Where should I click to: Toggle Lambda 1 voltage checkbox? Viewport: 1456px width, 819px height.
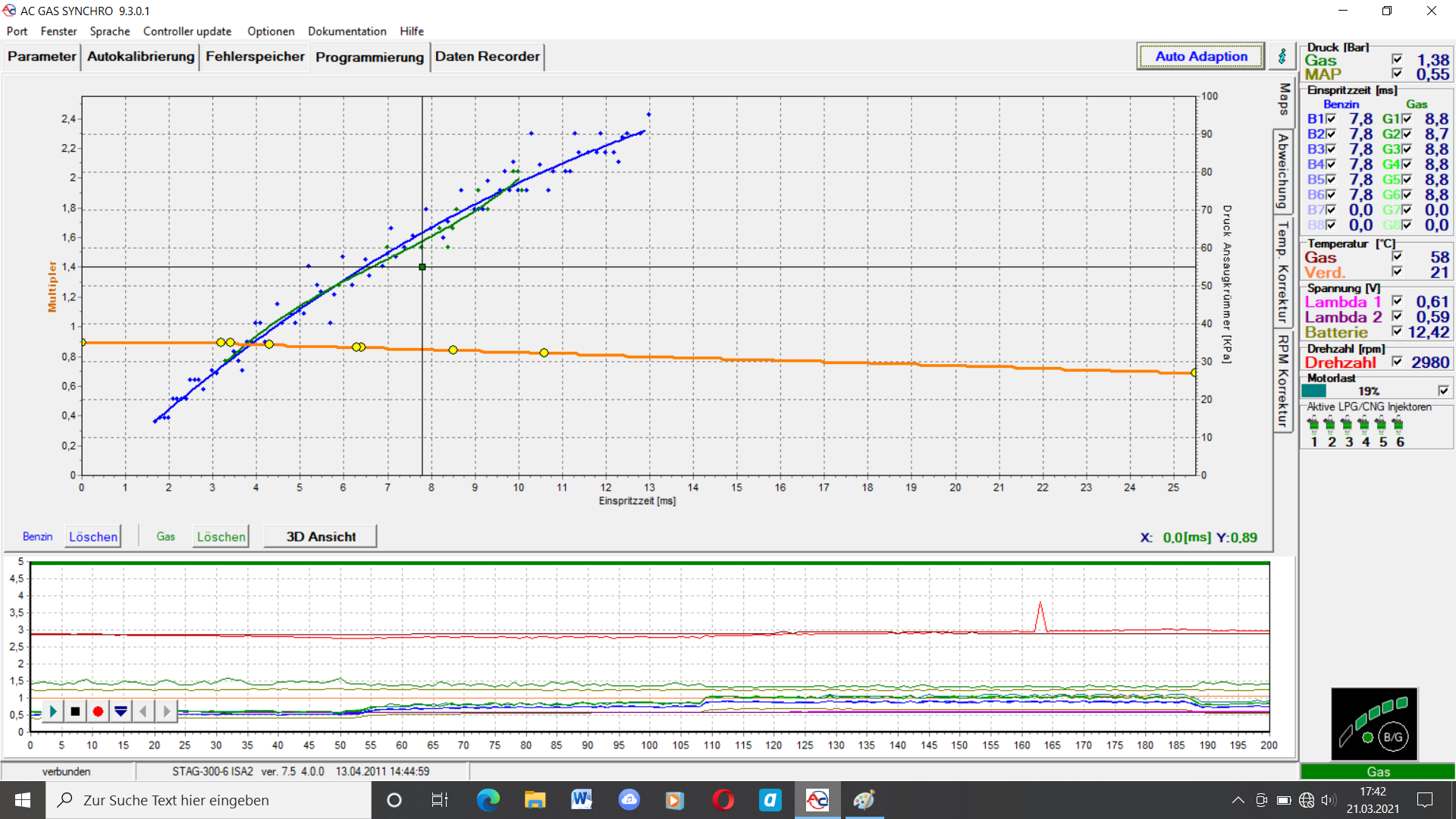[1397, 301]
